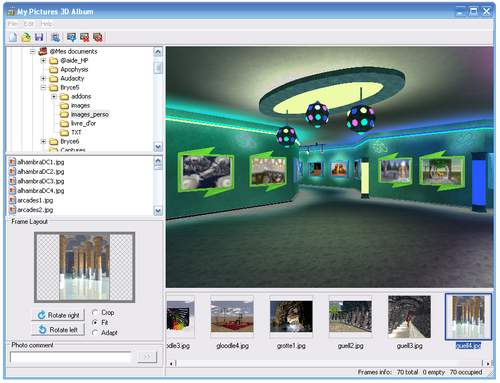Click the file icon beside alhambraDC3.jpg
Viewport: 500px width, 383px height.
pyautogui.click(x=12, y=181)
